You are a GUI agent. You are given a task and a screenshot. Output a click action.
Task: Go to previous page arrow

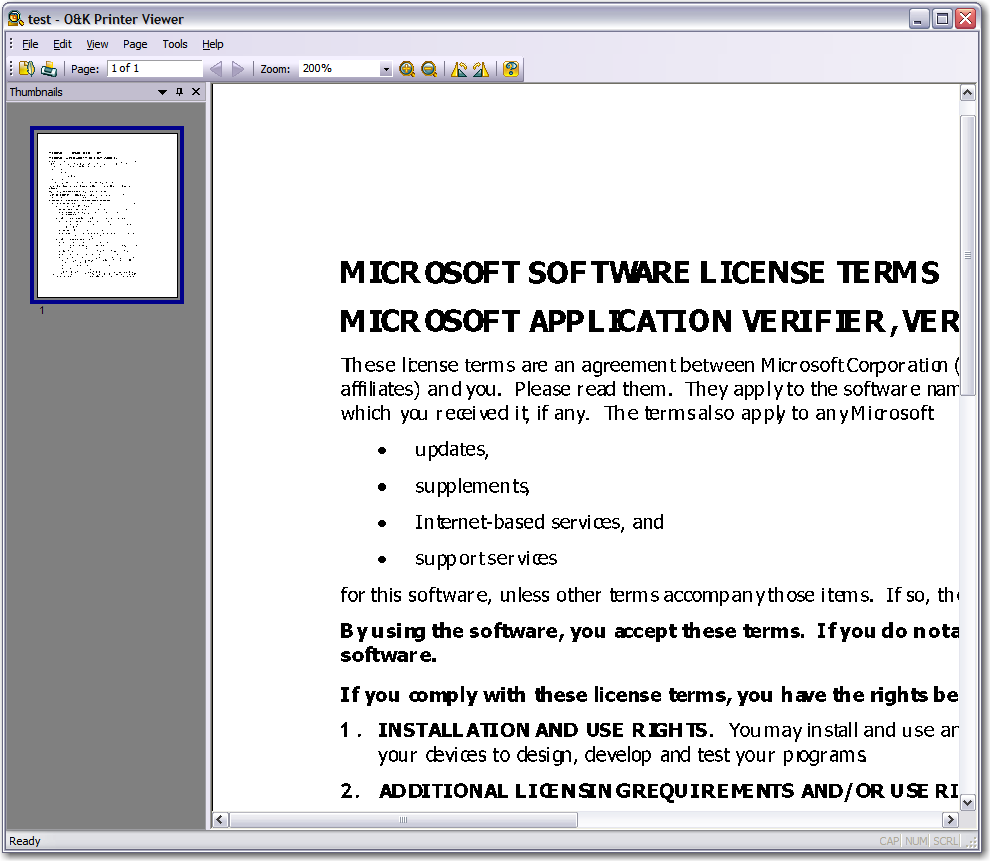[215, 69]
